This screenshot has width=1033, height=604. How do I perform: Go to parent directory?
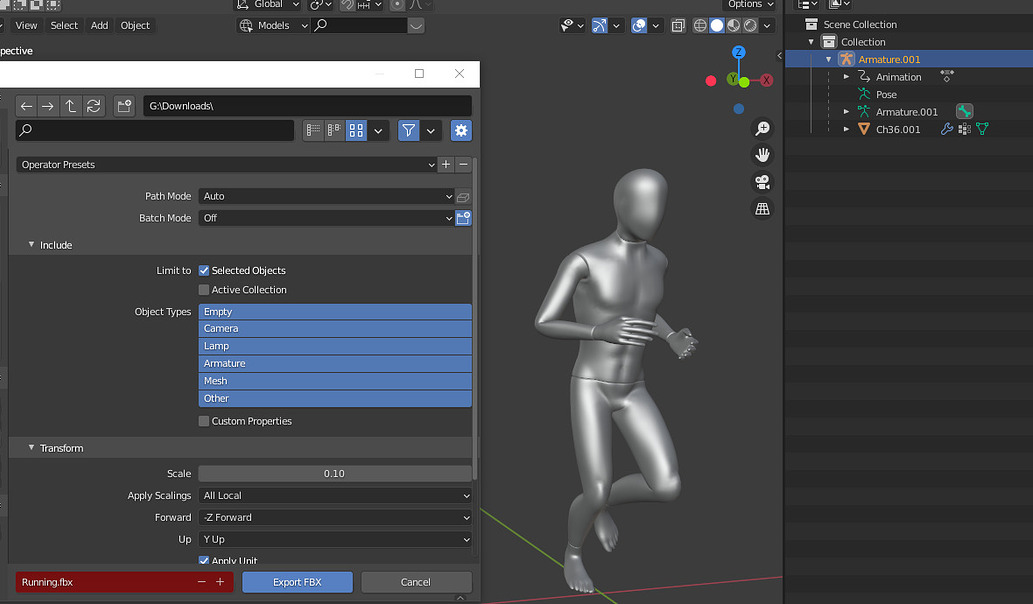70,106
